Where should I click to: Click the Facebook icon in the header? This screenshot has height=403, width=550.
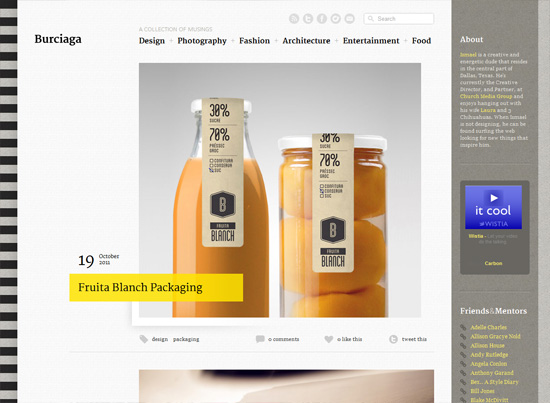322,19
